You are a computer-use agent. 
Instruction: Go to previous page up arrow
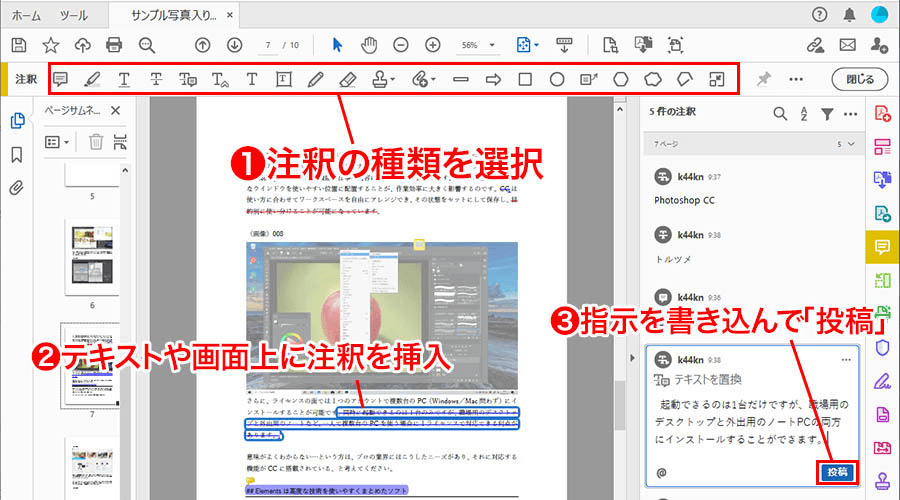tap(202, 45)
